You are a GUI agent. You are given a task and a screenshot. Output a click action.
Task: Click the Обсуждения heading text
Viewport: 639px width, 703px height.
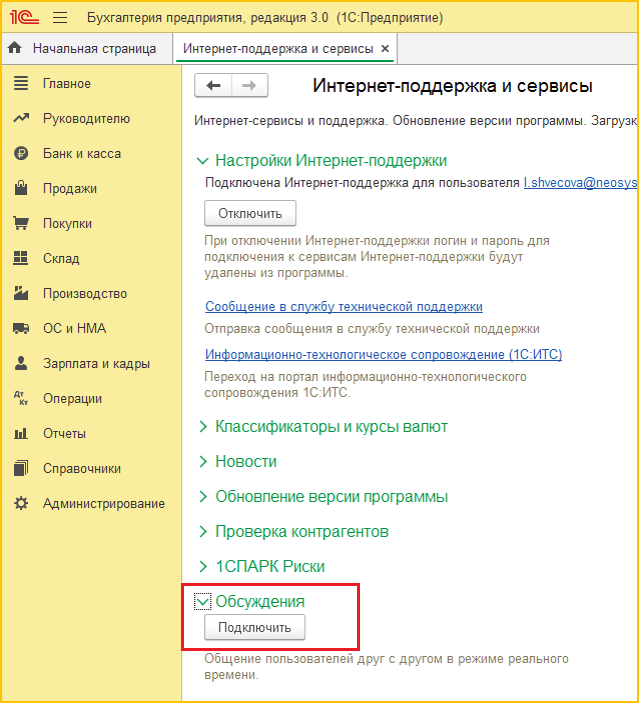click(260, 601)
